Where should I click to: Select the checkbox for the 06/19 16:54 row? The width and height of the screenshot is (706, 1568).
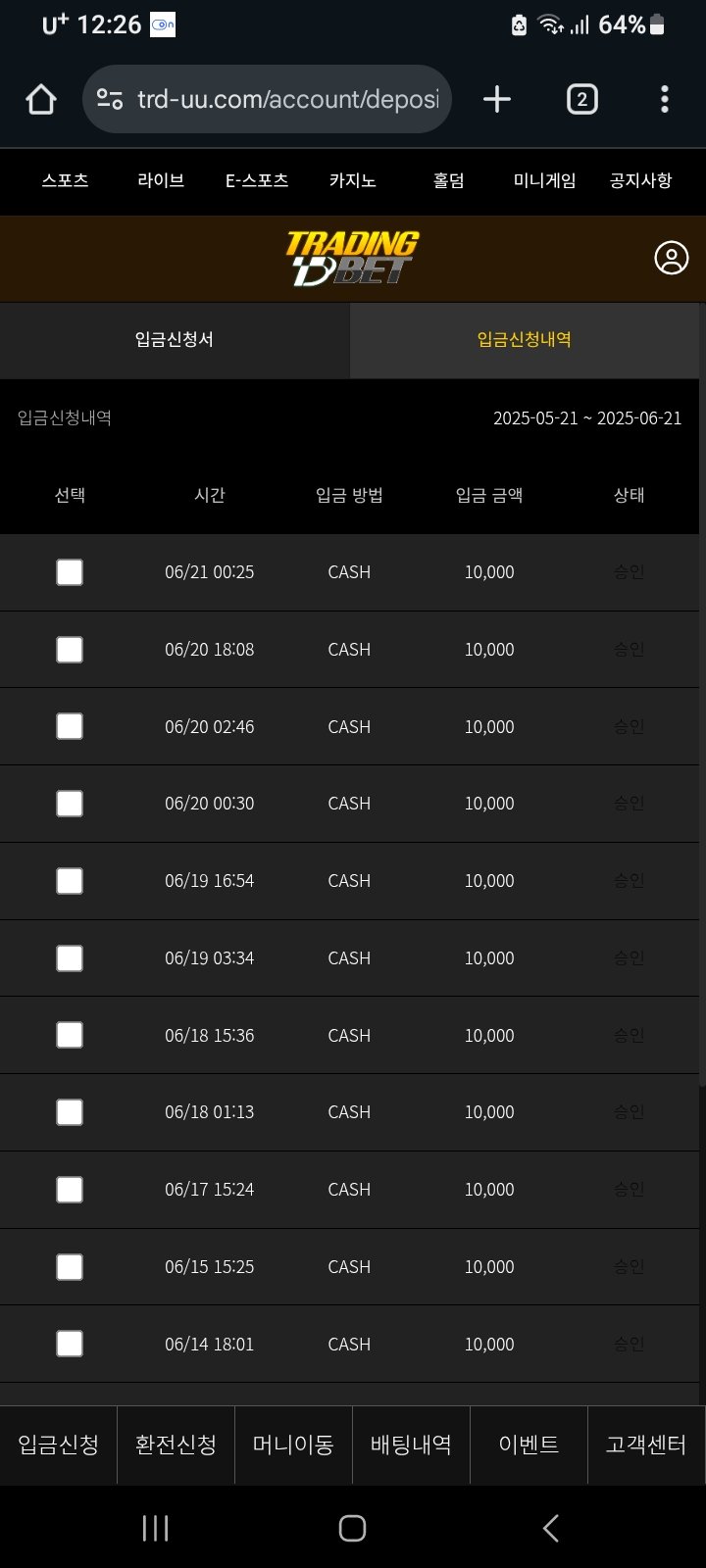(70, 881)
